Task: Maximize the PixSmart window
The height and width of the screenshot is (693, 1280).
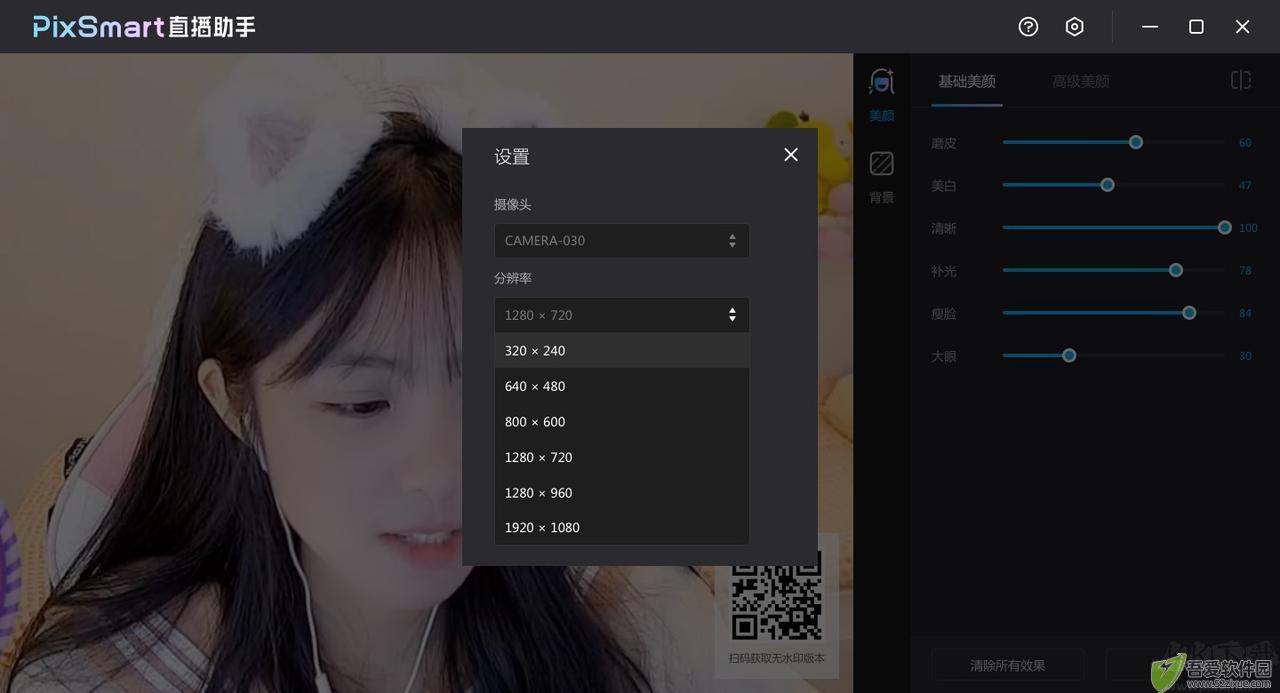Action: pyautogui.click(x=1196, y=27)
